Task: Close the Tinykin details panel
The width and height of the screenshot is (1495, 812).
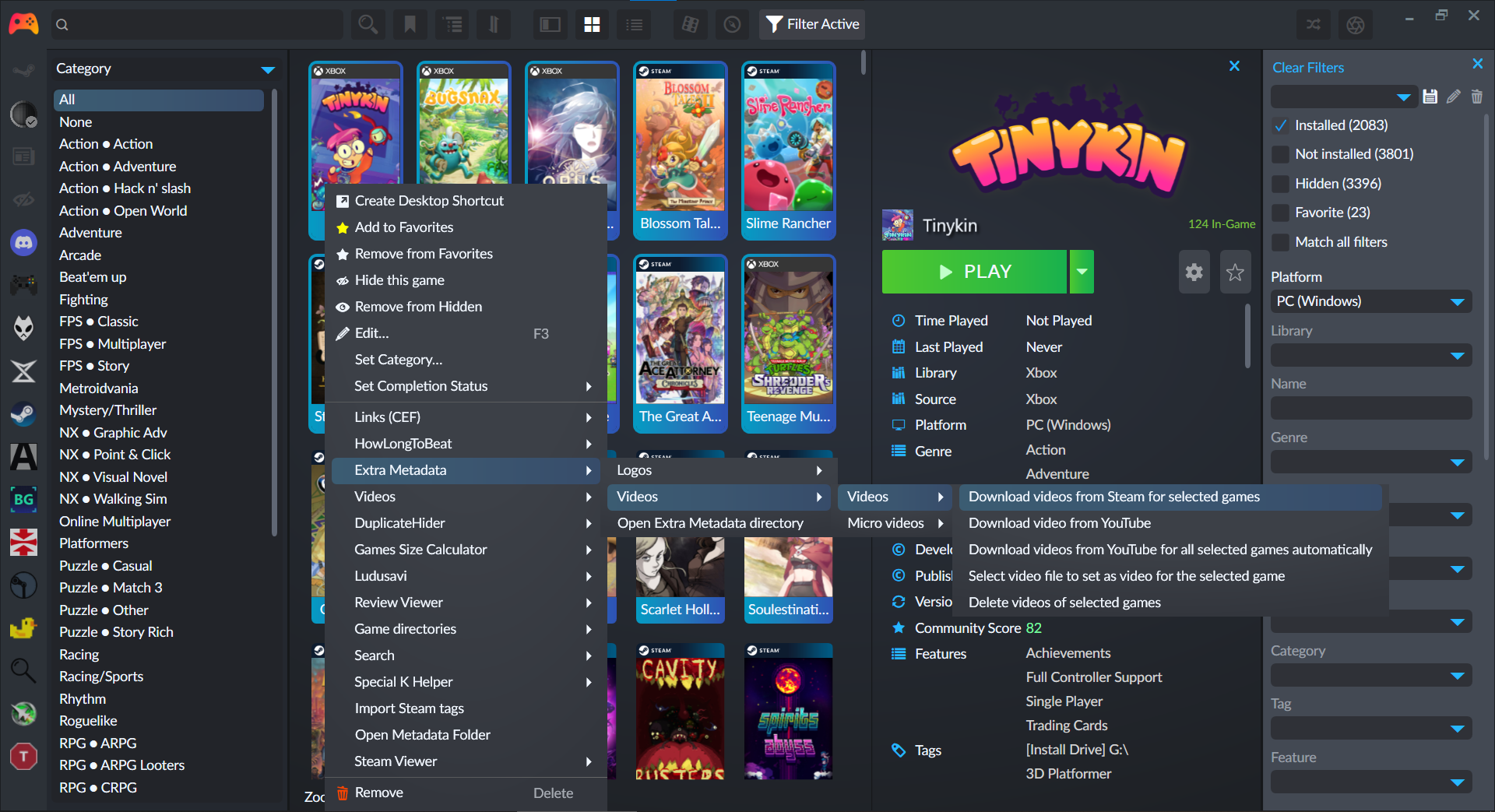Action: 1234,66
